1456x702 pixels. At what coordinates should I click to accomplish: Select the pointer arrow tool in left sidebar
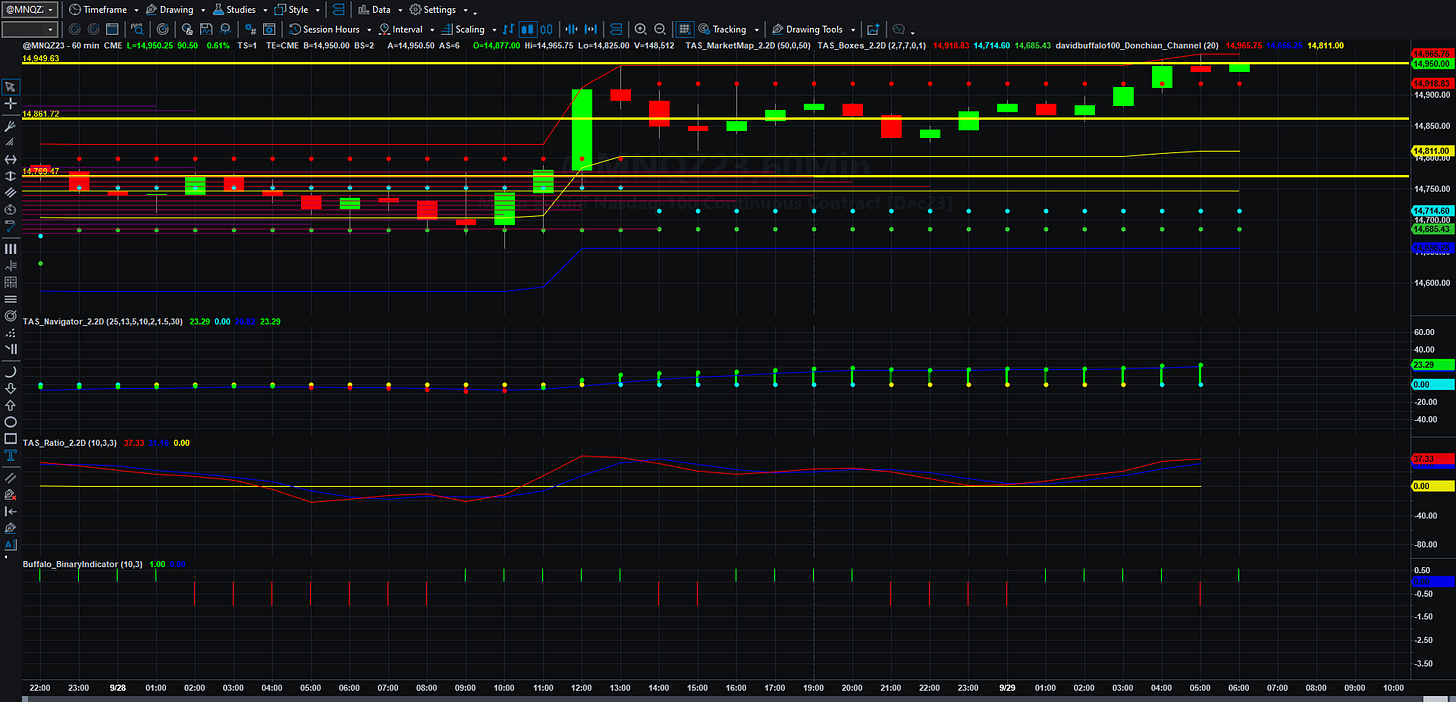(x=10, y=88)
